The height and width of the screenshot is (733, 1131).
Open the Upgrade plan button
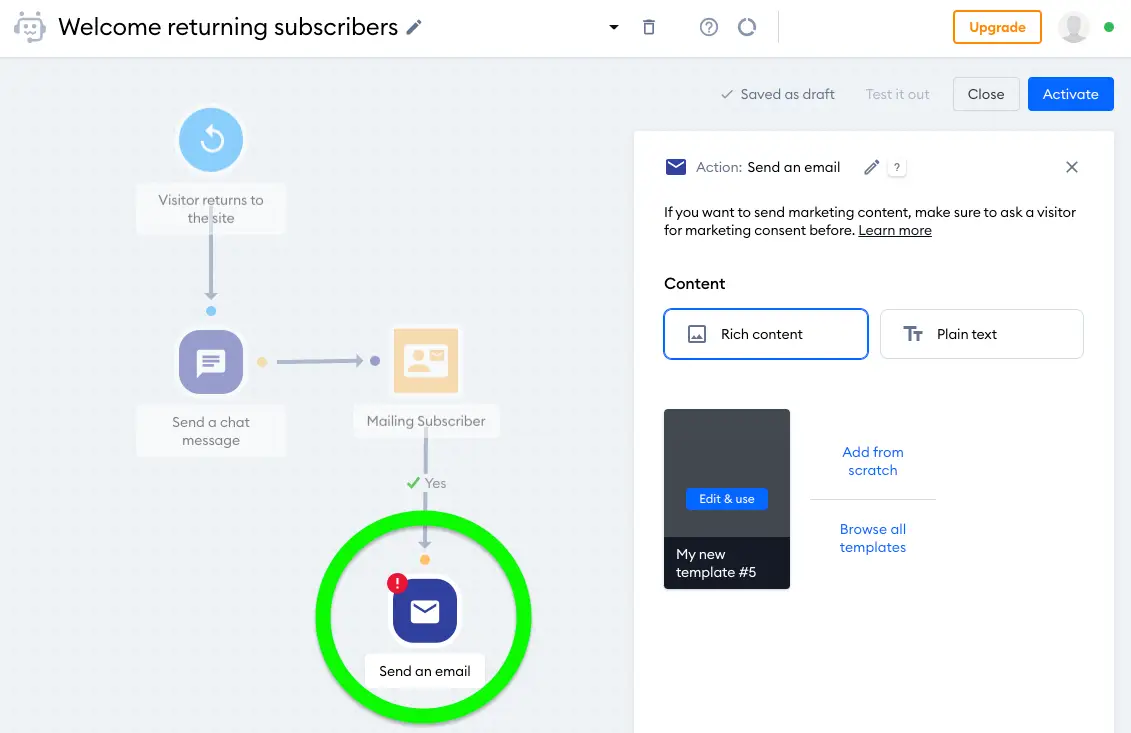(x=997, y=27)
